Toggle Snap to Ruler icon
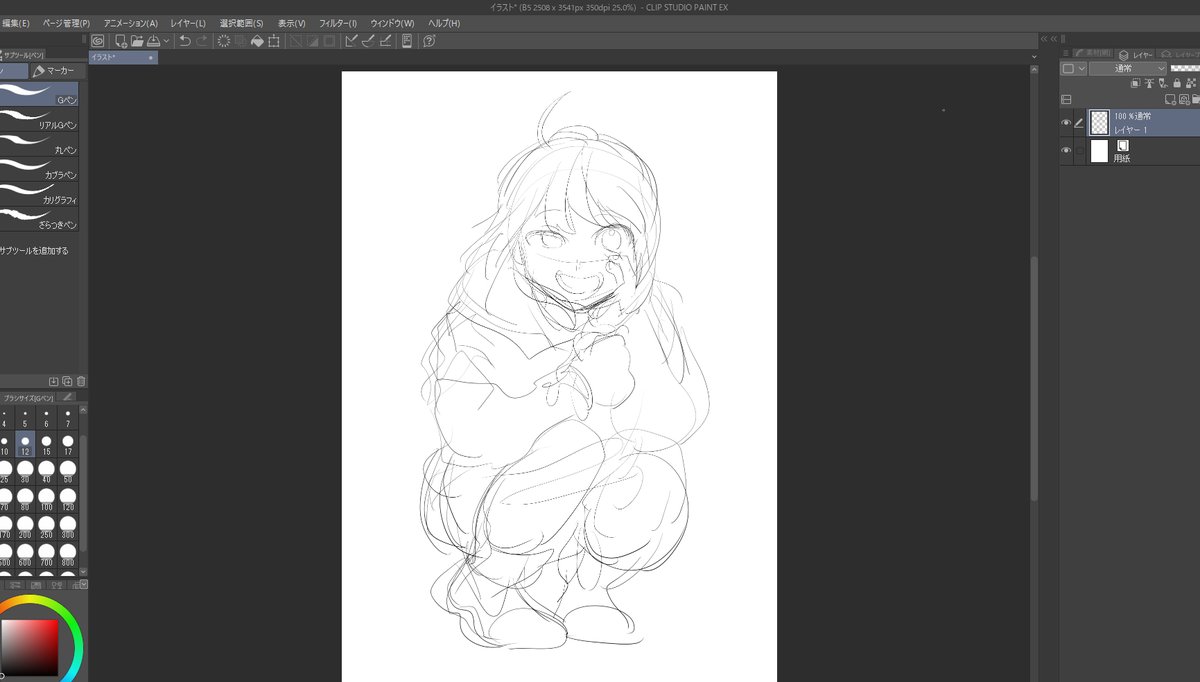The image size is (1200, 682). (x=352, y=41)
